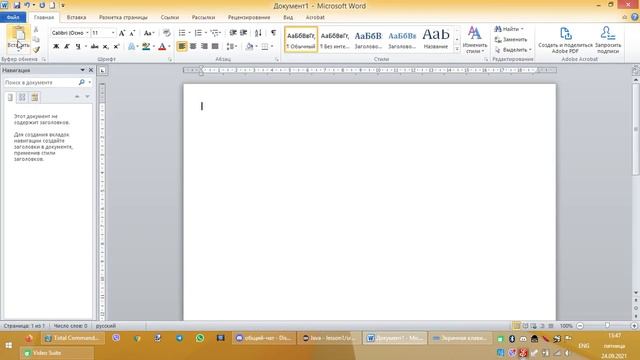Screen dimensions: 640x360
Task: Click the русский language in status bar
Action: click(x=106, y=326)
